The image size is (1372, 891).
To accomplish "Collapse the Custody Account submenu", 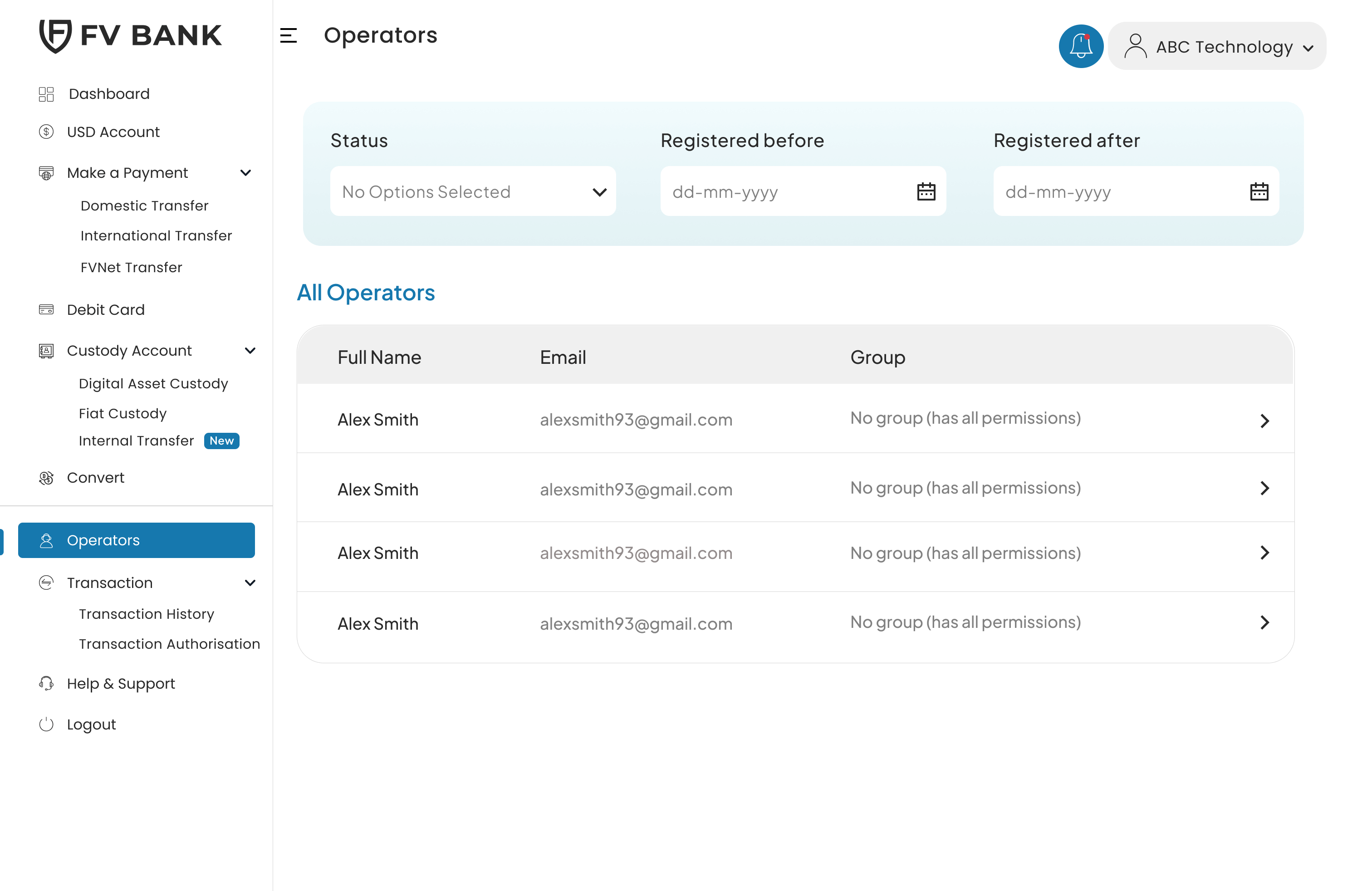I will tap(250, 350).
